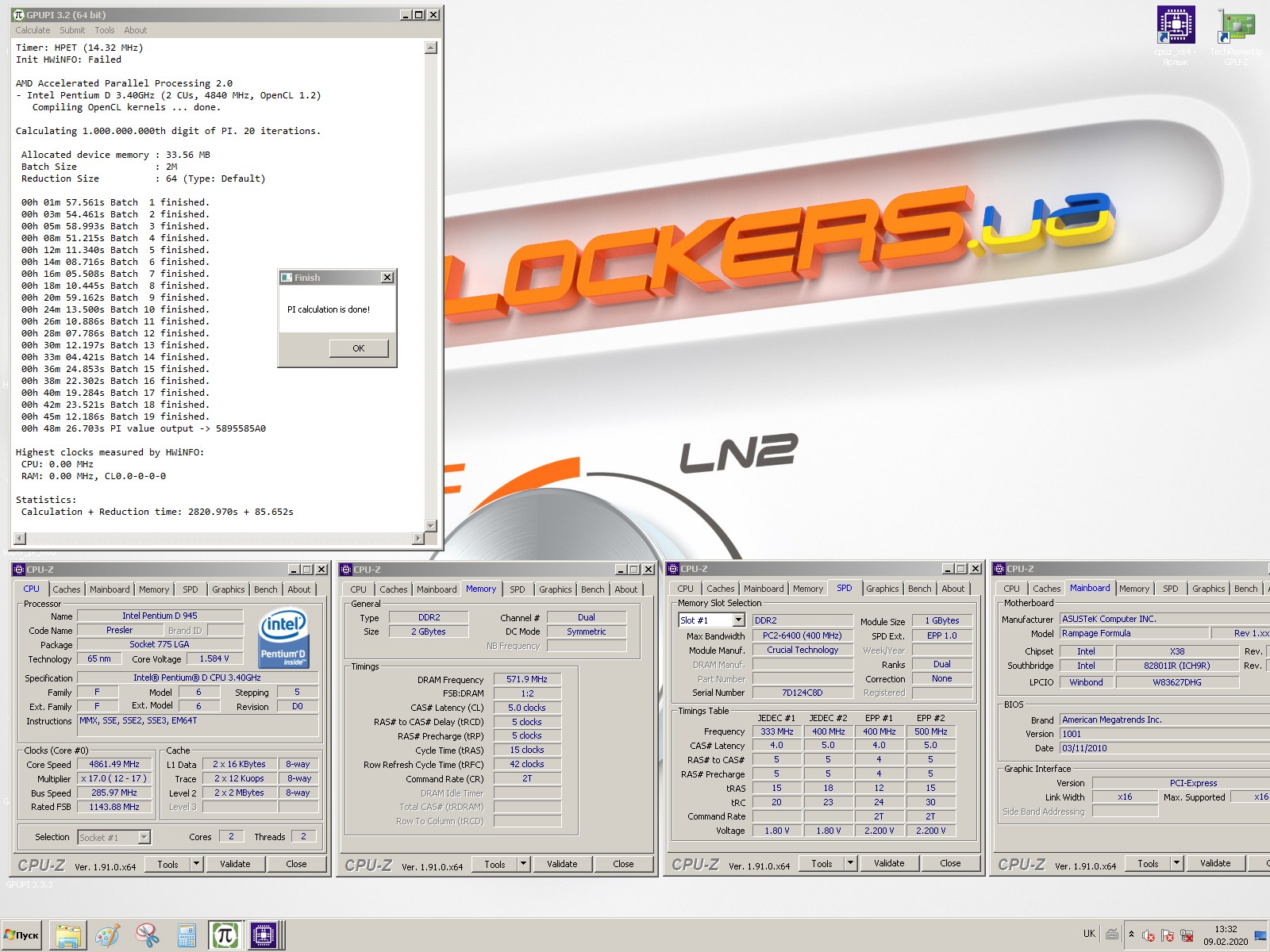Click the on-screen keyboard icon in taskbar

coord(1112,934)
